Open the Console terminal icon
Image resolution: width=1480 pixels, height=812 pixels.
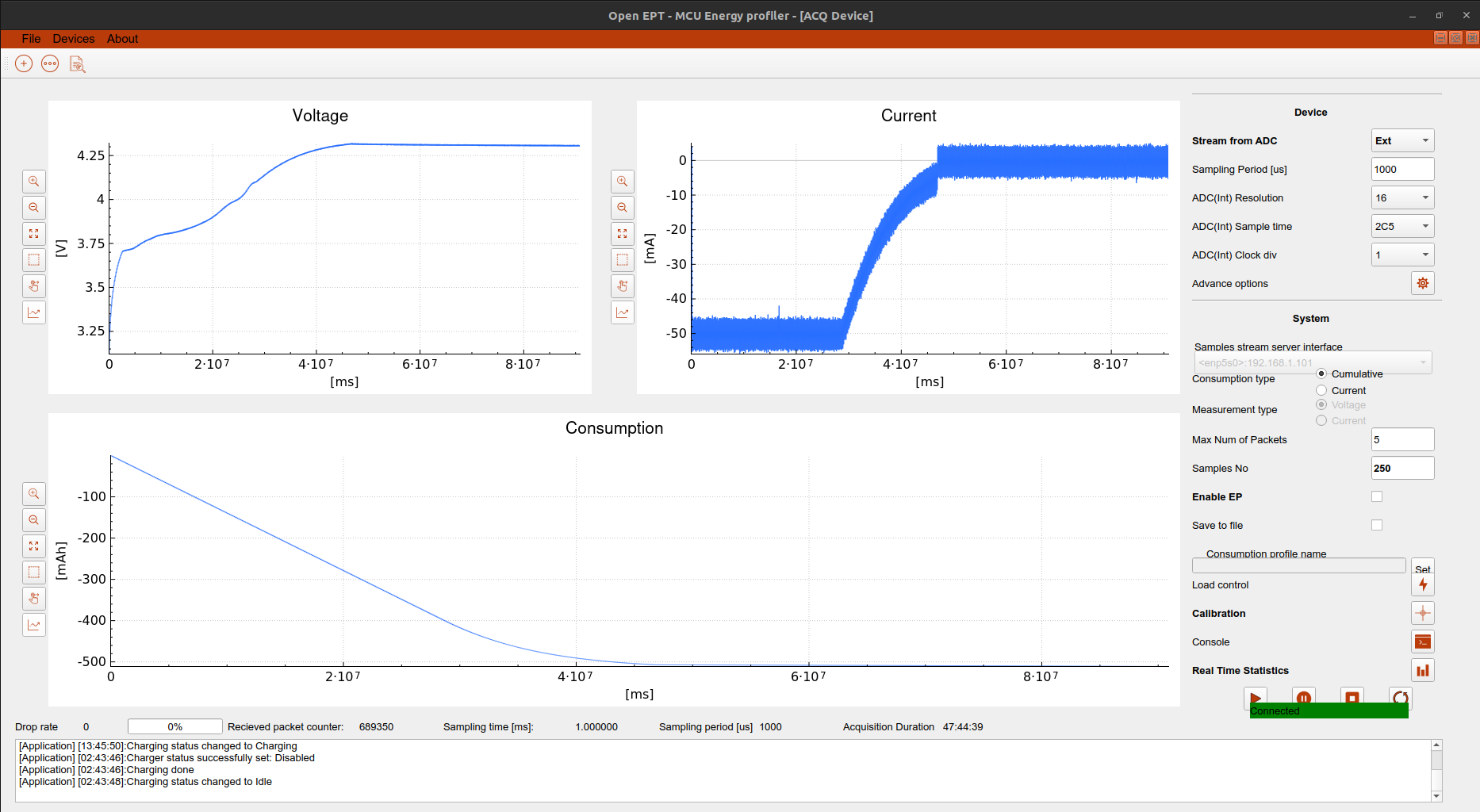tap(1422, 642)
